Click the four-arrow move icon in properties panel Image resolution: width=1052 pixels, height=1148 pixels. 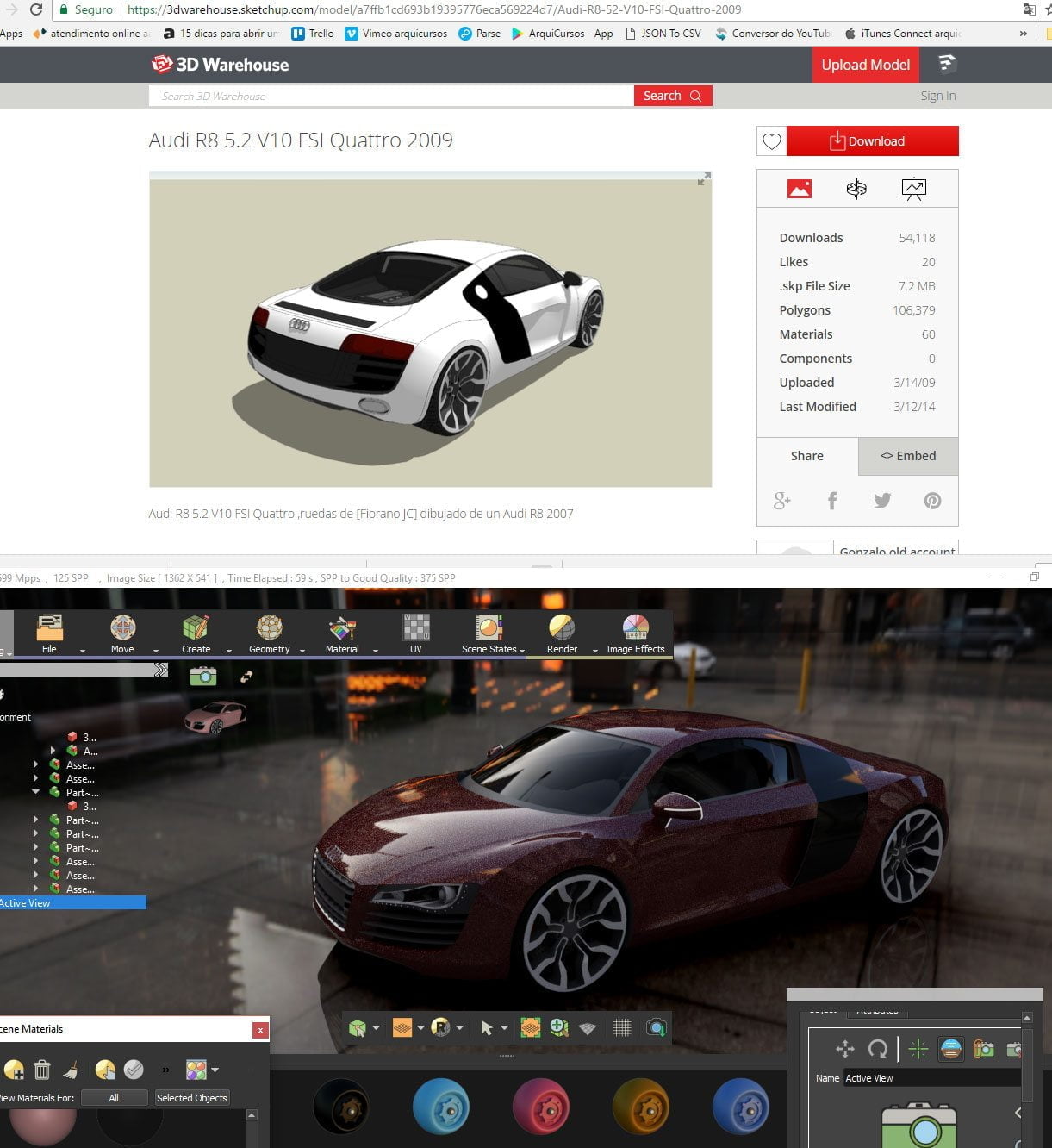pos(845,1049)
